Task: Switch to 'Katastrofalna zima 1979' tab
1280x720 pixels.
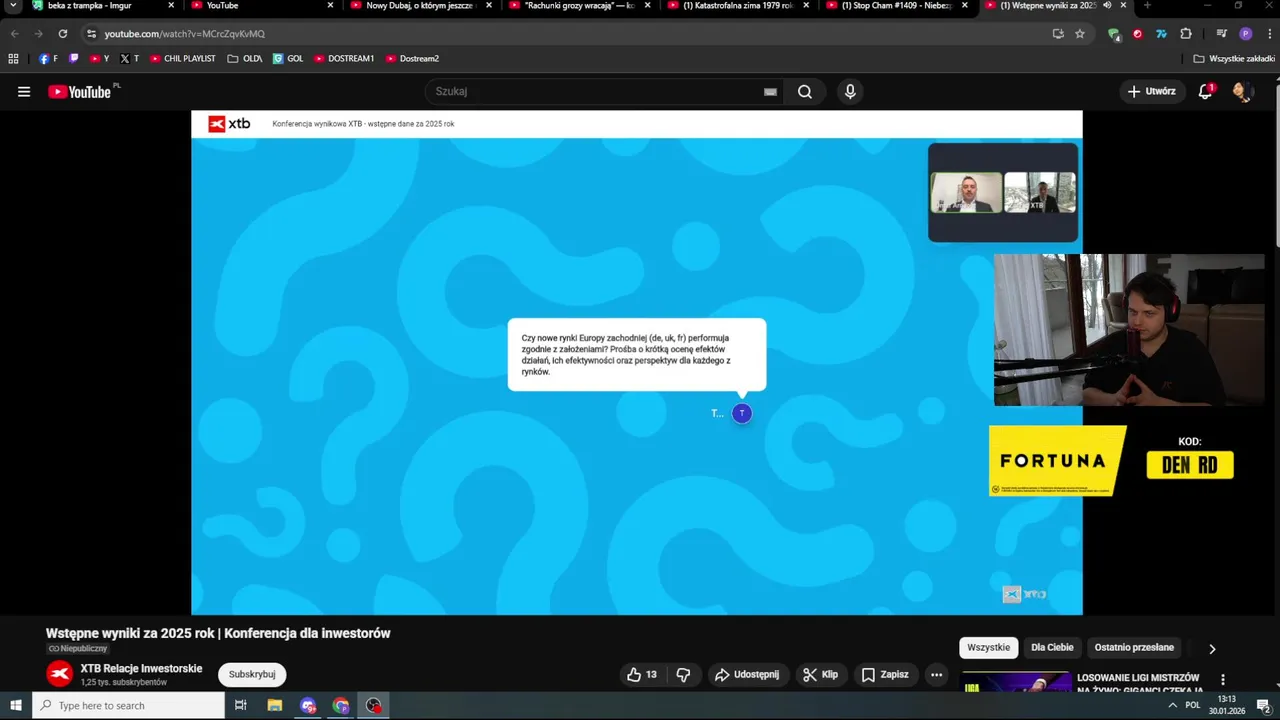Action: coord(736,5)
